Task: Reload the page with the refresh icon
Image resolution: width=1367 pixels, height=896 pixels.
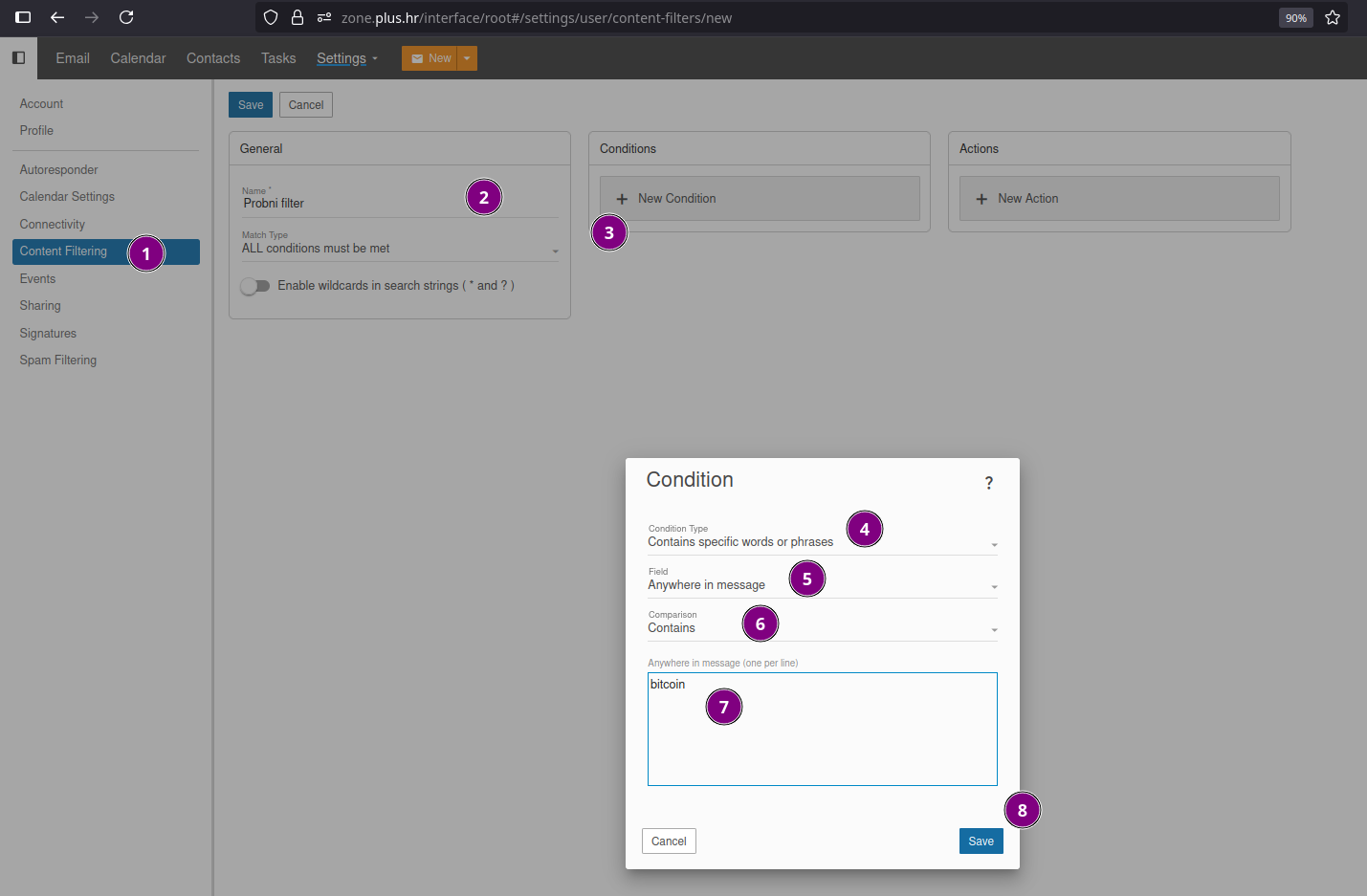Action: click(126, 17)
